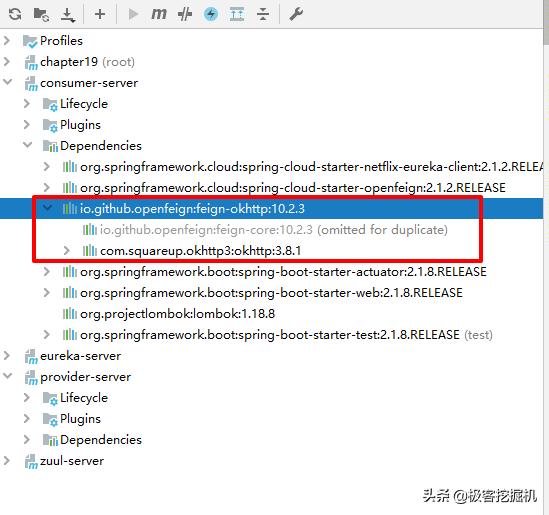Expand spring-boot-starter-web dependency
Screen dimensions: 549x515
(x=47, y=293)
